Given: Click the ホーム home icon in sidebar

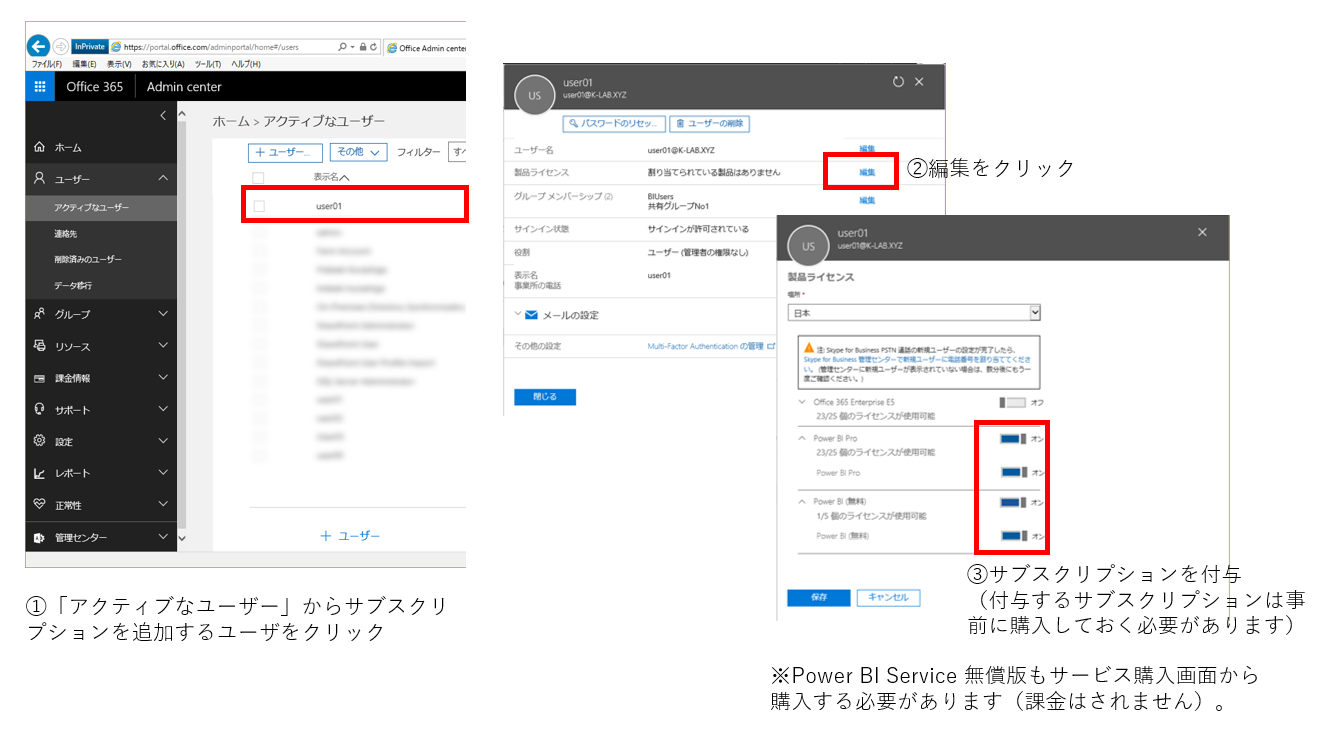Looking at the screenshot, I should pos(39,147).
